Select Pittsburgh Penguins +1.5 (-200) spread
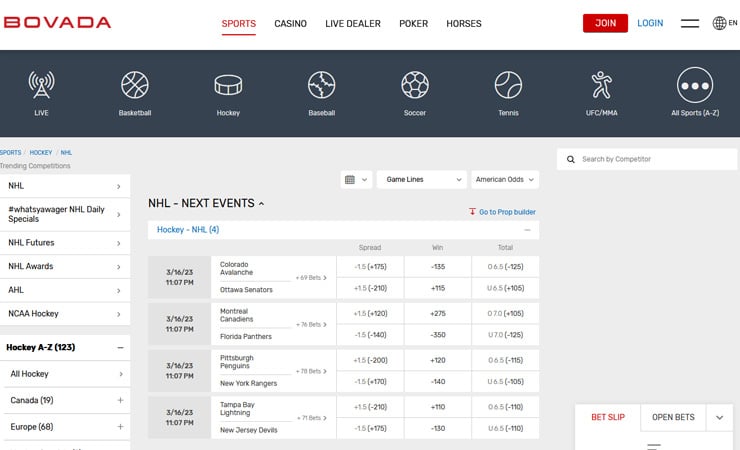The image size is (740, 450). pyautogui.click(x=370, y=360)
